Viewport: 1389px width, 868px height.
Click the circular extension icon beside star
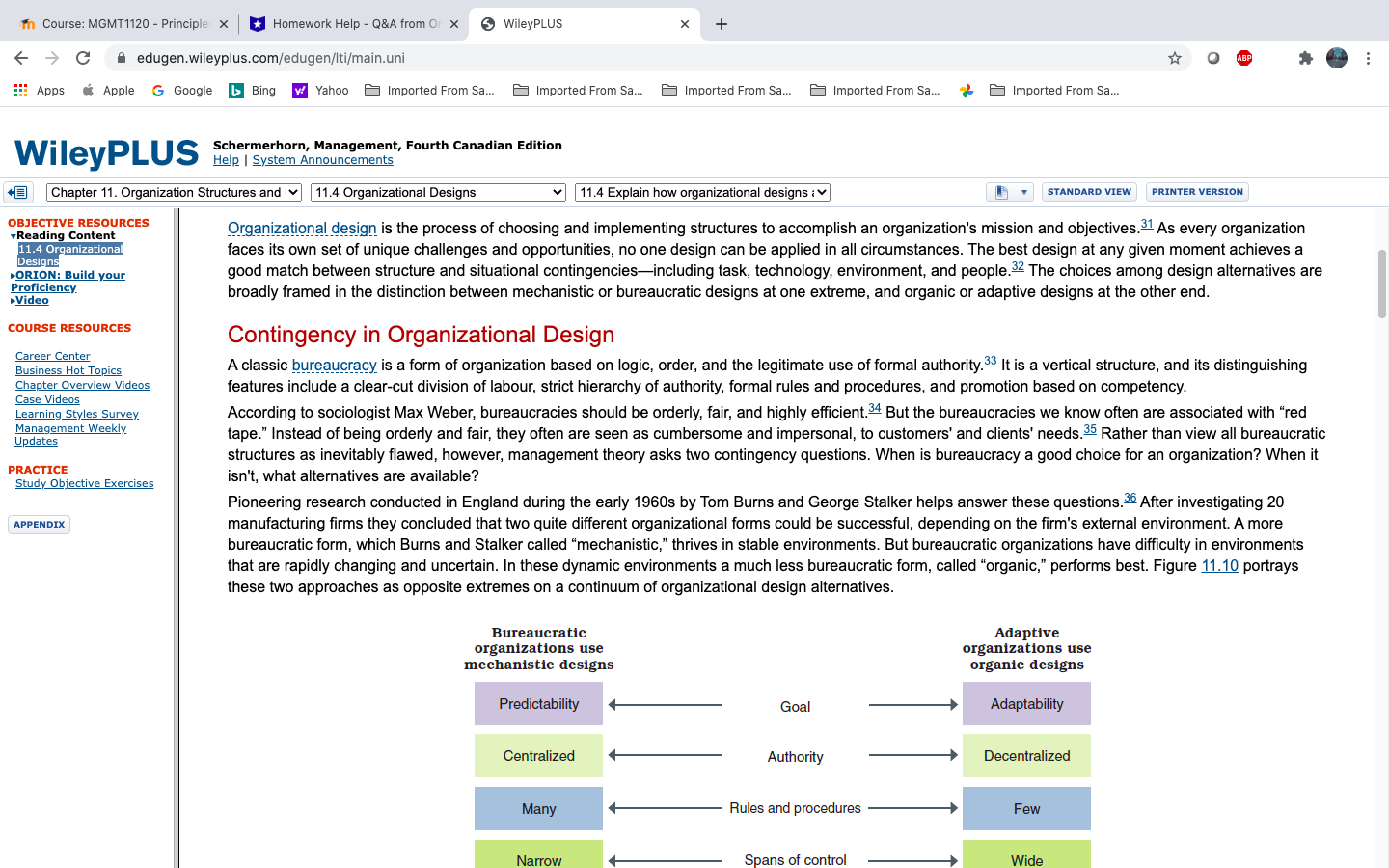tap(1213, 58)
